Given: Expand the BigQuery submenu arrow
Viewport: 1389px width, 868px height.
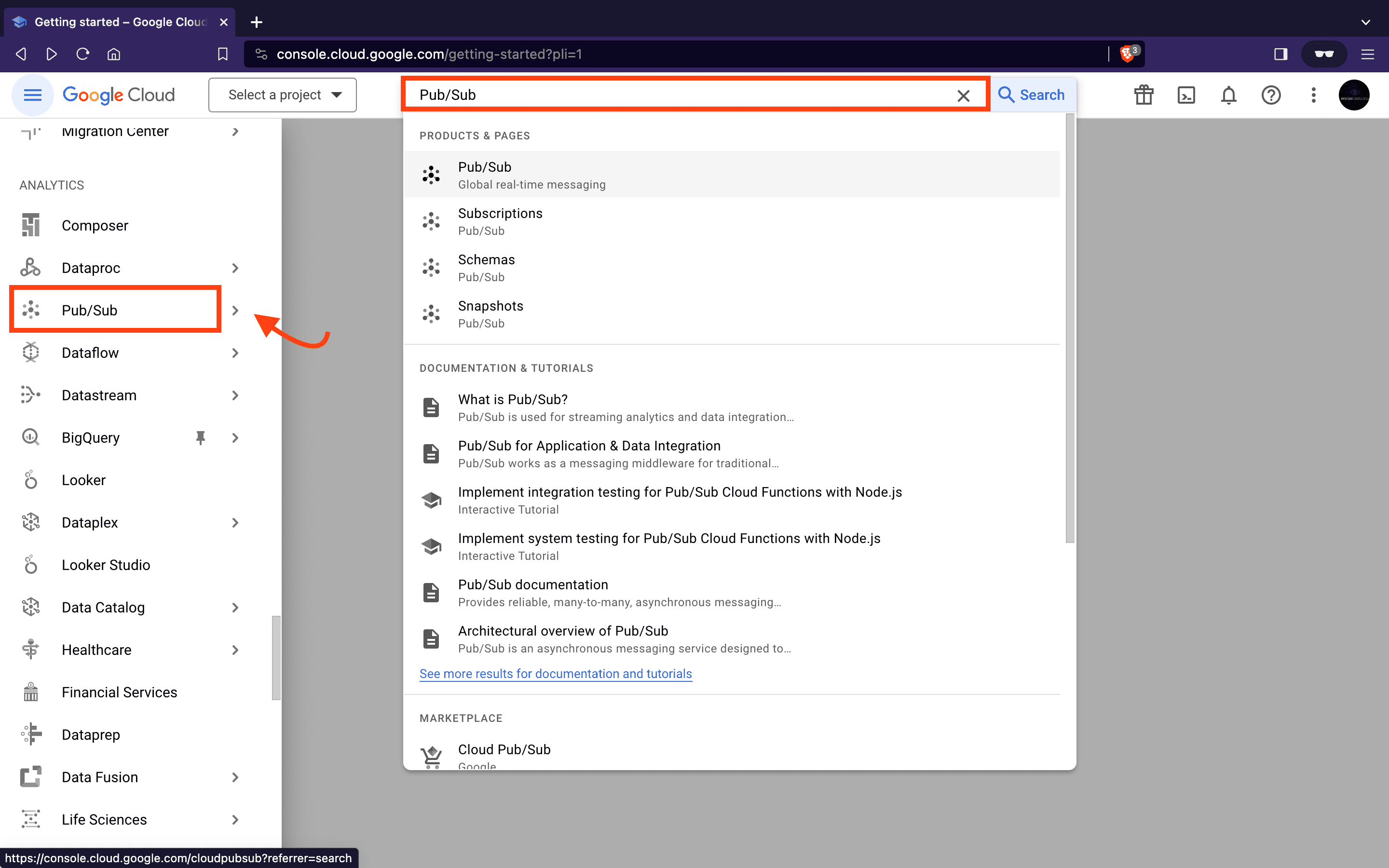Looking at the screenshot, I should (235, 437).
